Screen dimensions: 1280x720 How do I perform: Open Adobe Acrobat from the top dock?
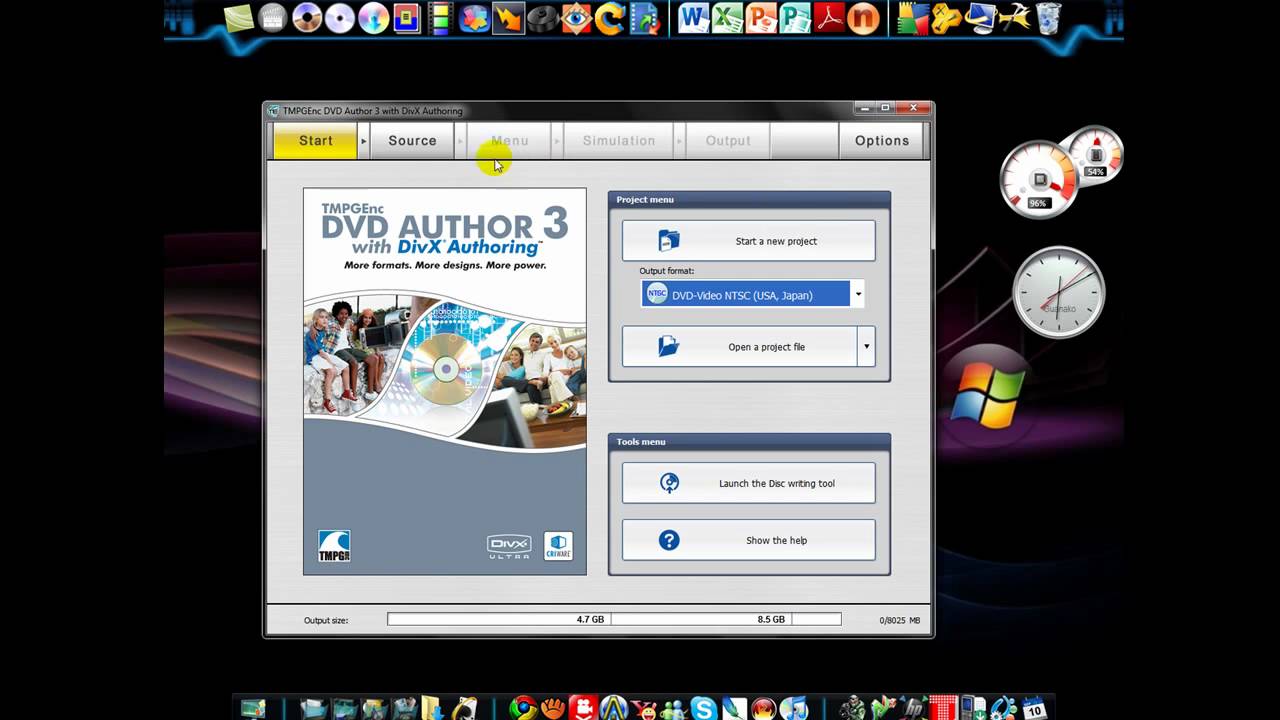click(829, 18)
